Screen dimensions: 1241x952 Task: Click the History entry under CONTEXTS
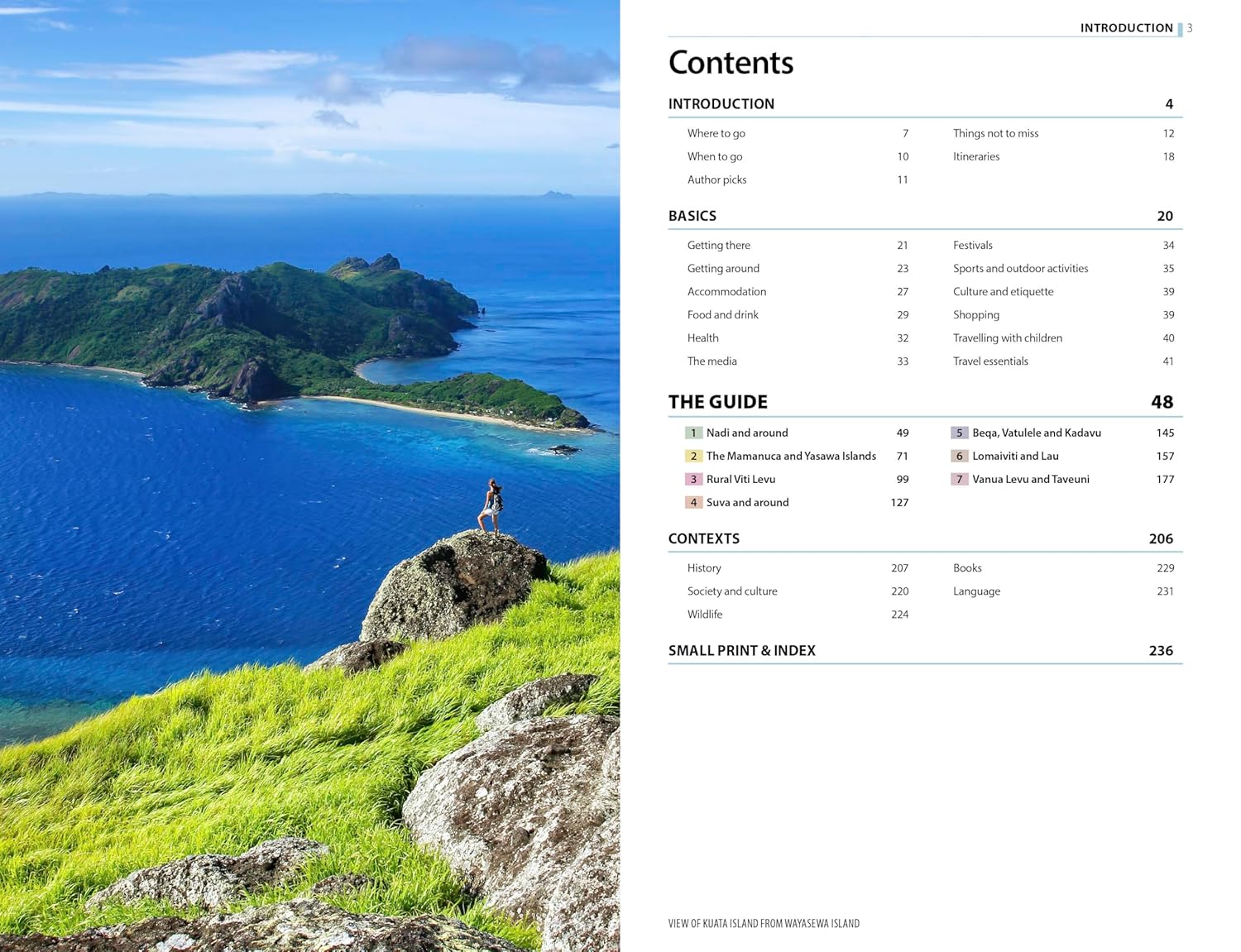[x=704, y=568]
